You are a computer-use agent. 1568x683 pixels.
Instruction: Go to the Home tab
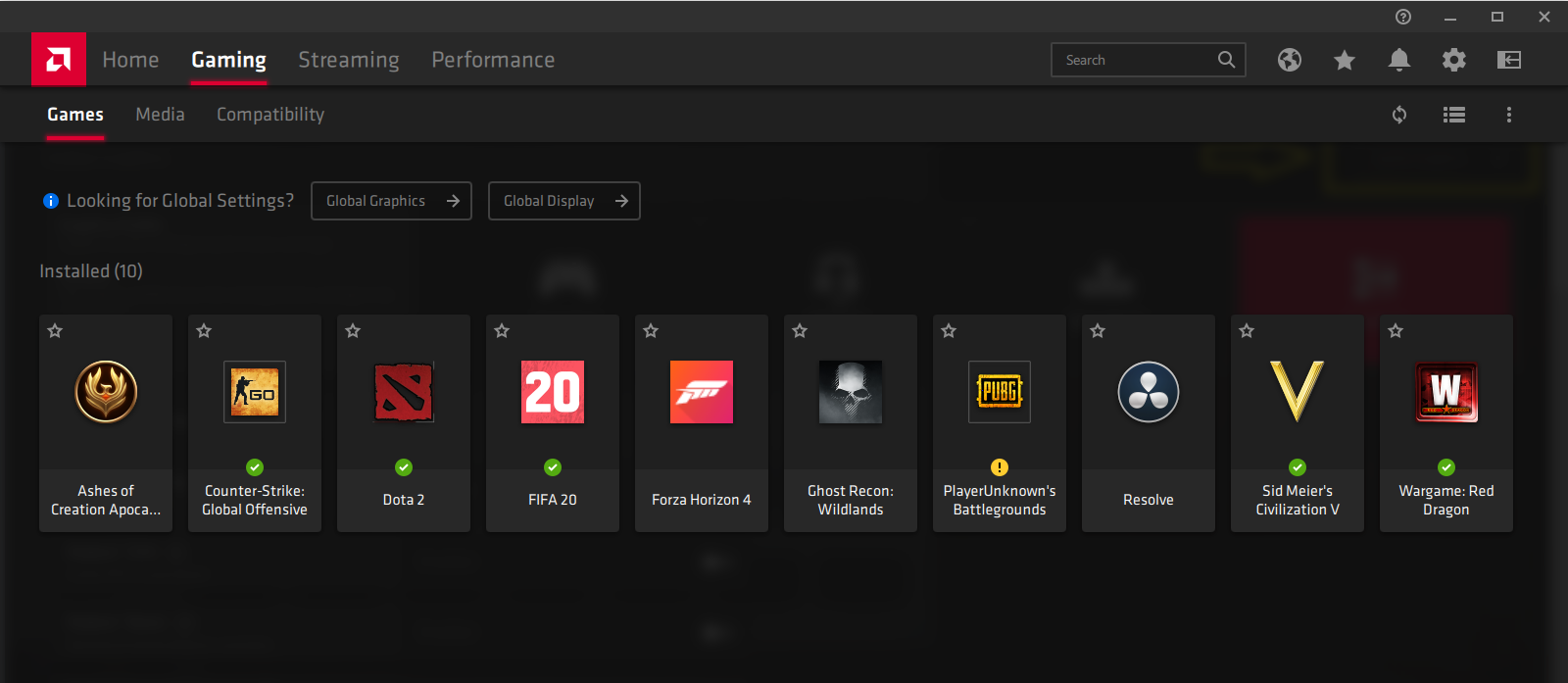pos(130,60)
